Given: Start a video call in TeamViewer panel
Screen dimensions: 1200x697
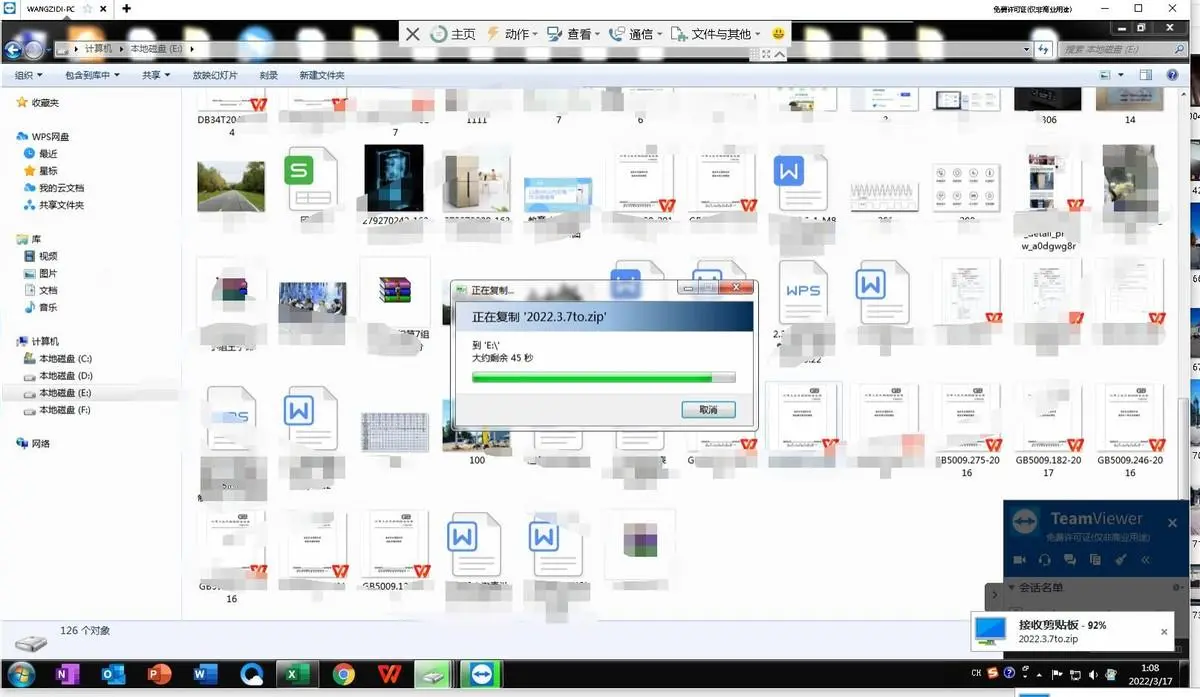Looking at the screenshot, I should 1020,559.
